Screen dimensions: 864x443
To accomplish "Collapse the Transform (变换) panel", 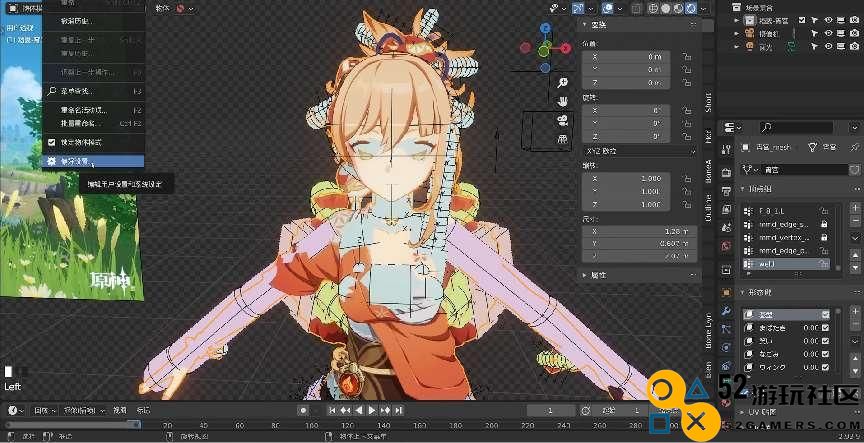I will 585,25.
